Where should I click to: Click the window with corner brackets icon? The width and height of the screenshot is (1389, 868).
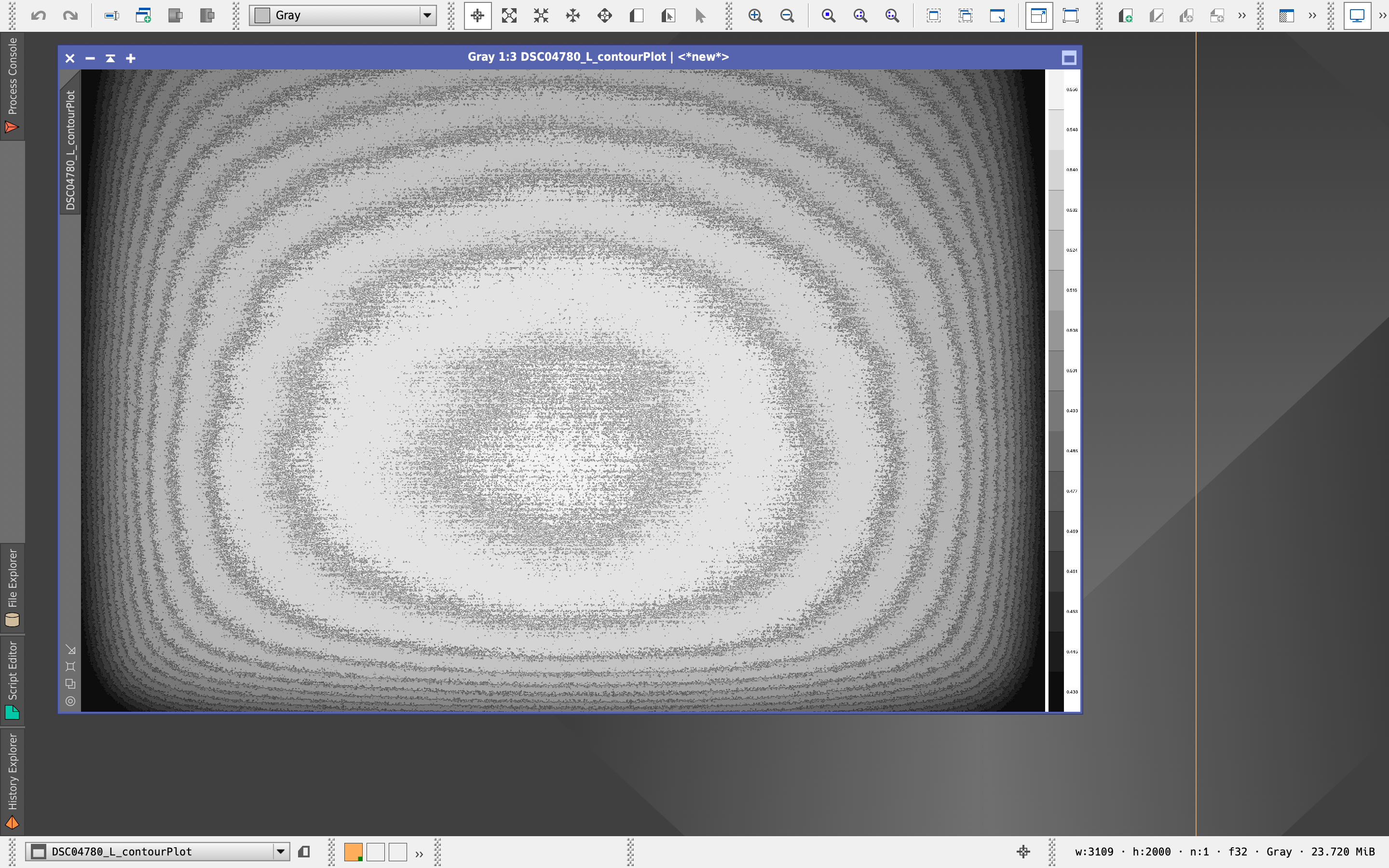click(1071, 15)
